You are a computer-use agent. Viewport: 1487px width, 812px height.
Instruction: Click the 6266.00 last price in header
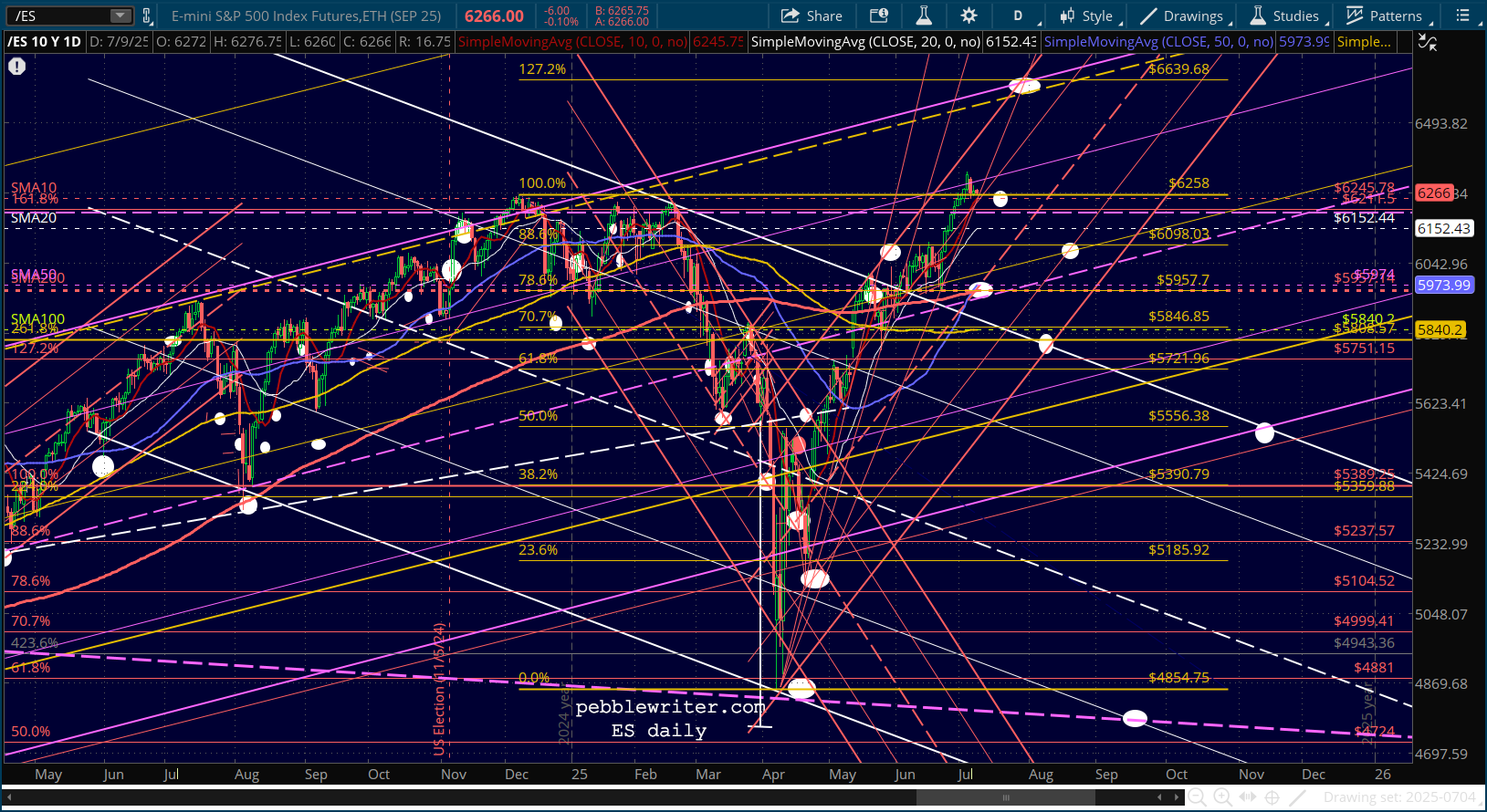[x=494, y=16]
